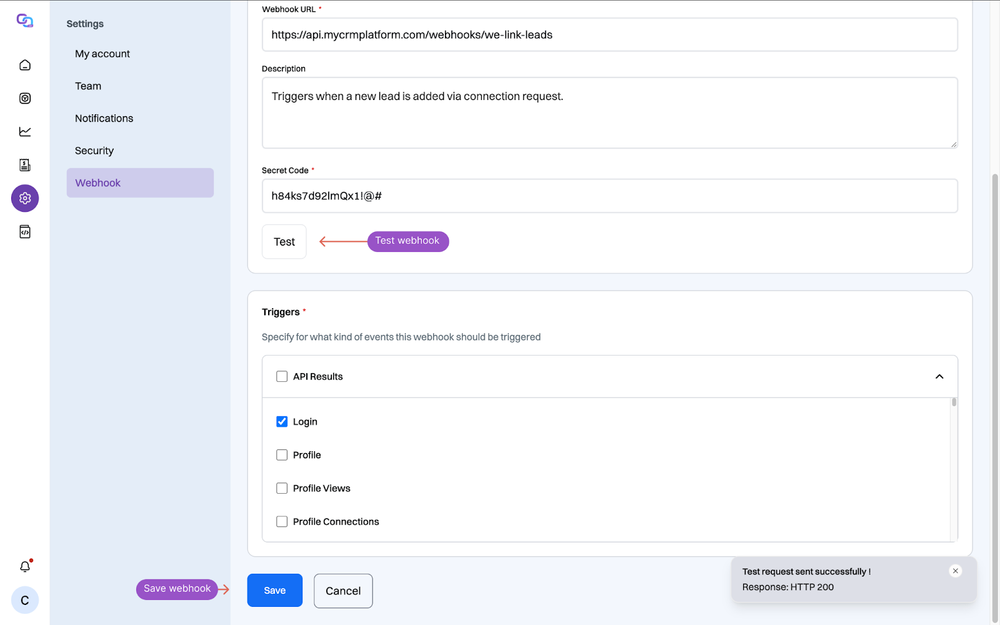Select the purple Settings gear icon
This screenshot has height=625, width=1000.
pyautogui.click(x=24, y=198)
